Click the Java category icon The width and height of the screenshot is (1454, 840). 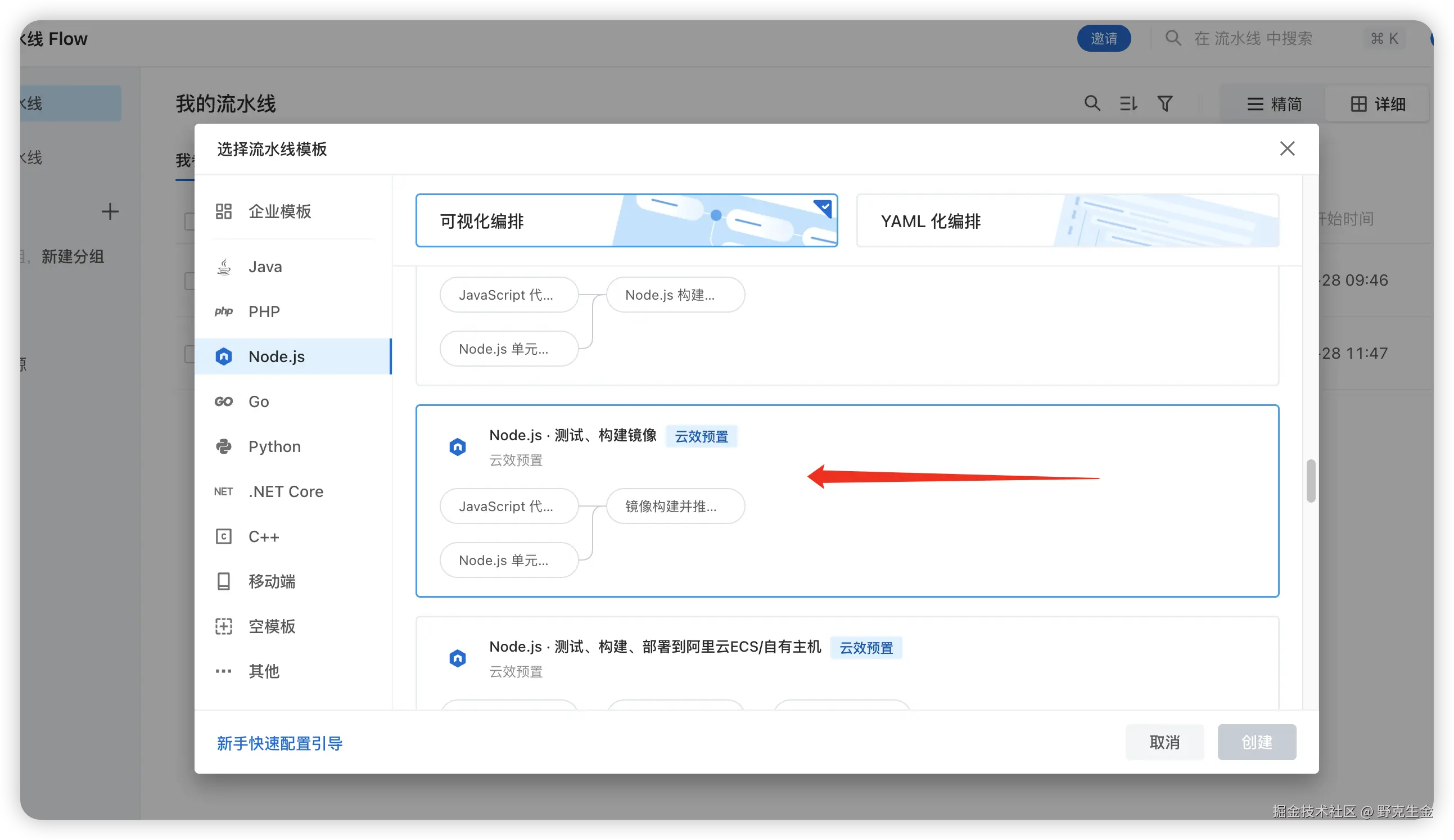224,267
